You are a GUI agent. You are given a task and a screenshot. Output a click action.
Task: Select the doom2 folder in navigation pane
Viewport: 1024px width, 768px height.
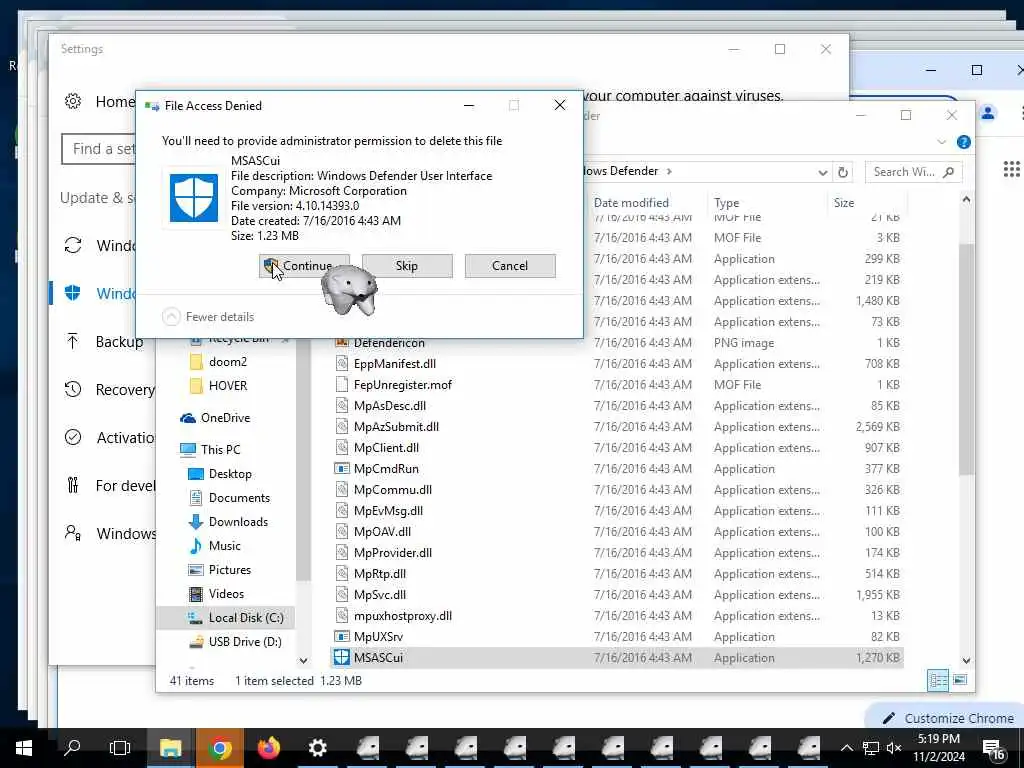(227, 362)
